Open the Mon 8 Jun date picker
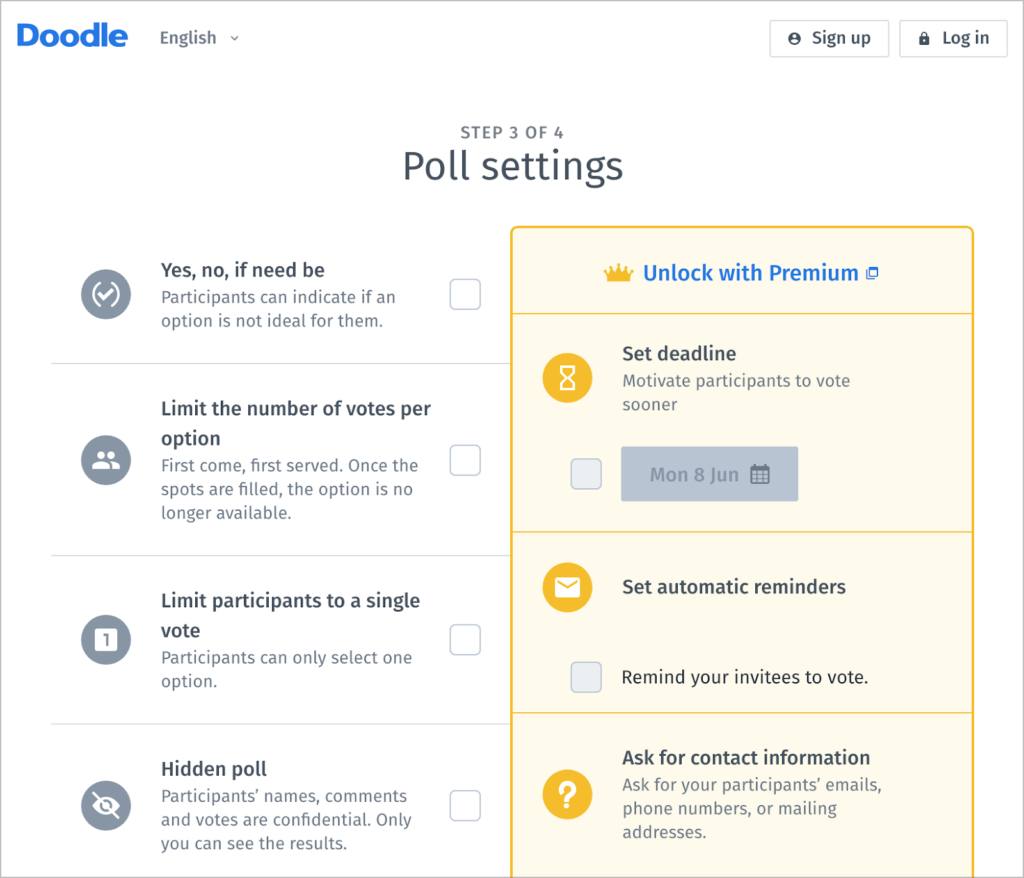The height and width of the screenshot is (878, 1024). (x=709, y=474)
